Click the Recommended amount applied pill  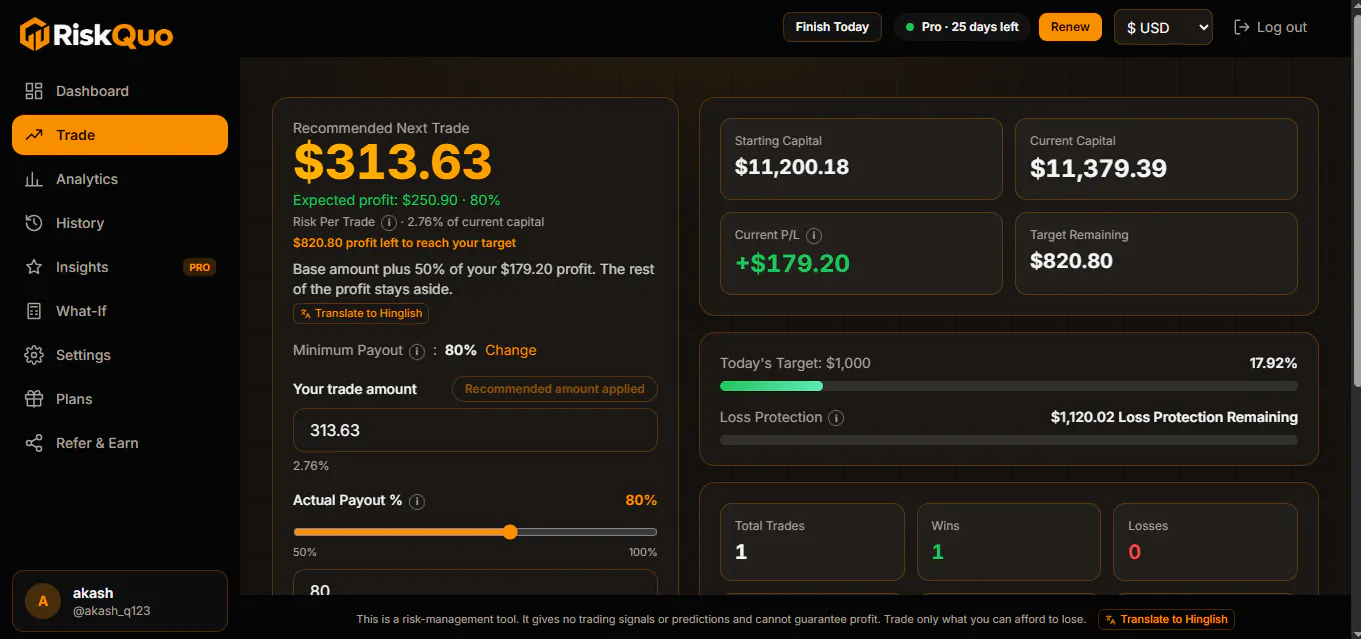pos(555,389)
